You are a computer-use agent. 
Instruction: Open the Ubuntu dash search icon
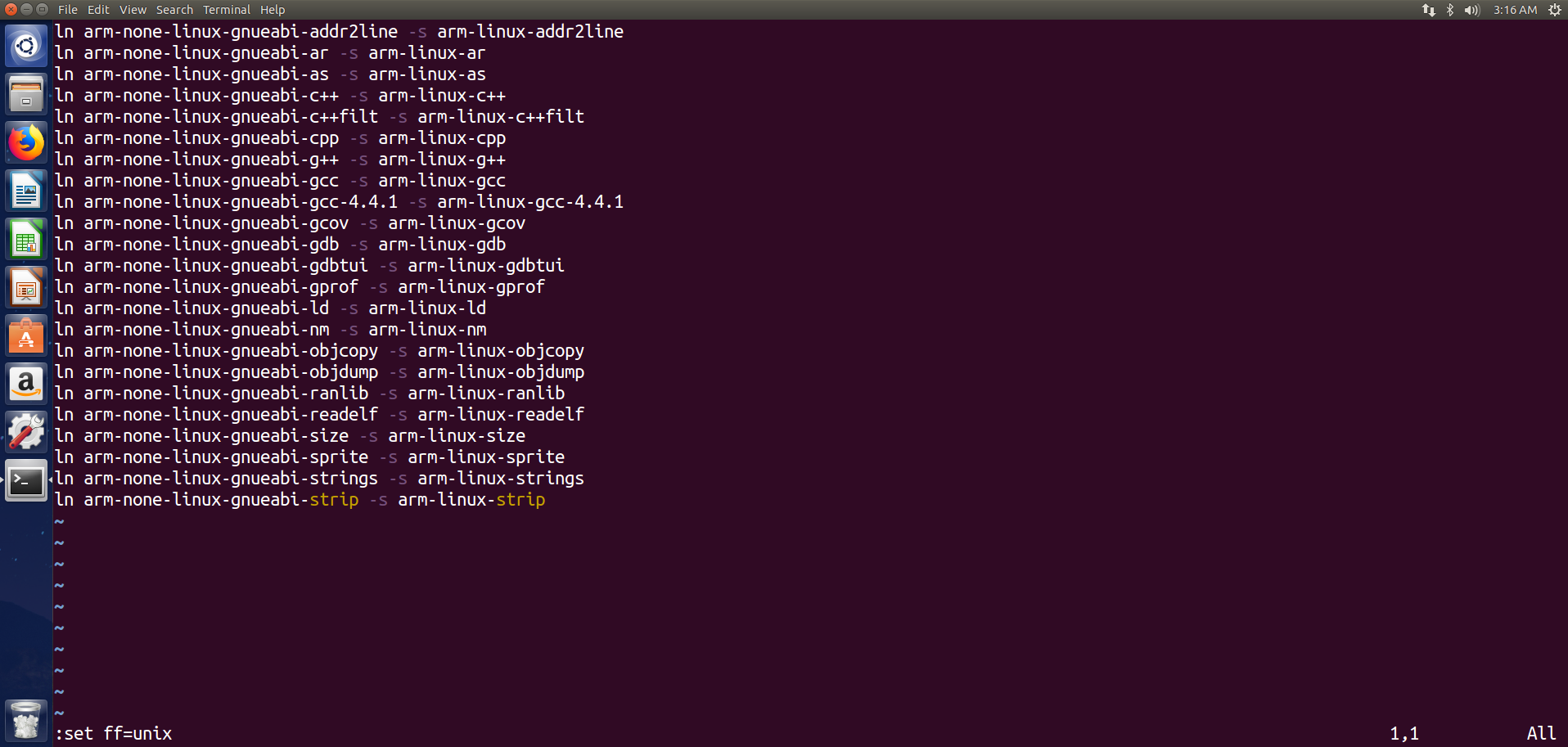26,46
